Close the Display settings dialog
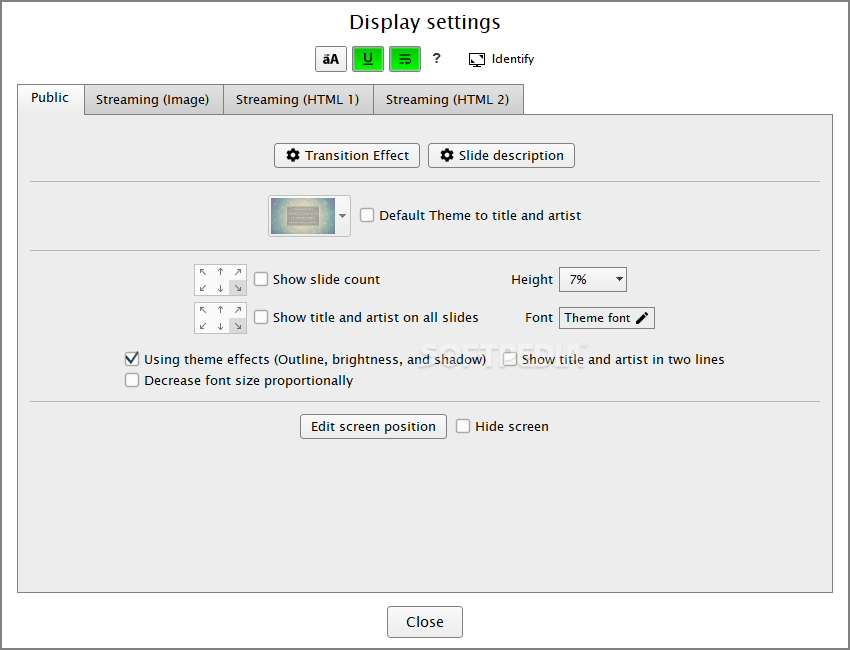Viewport: 850px width, 650px height. [x=425, y=622]
